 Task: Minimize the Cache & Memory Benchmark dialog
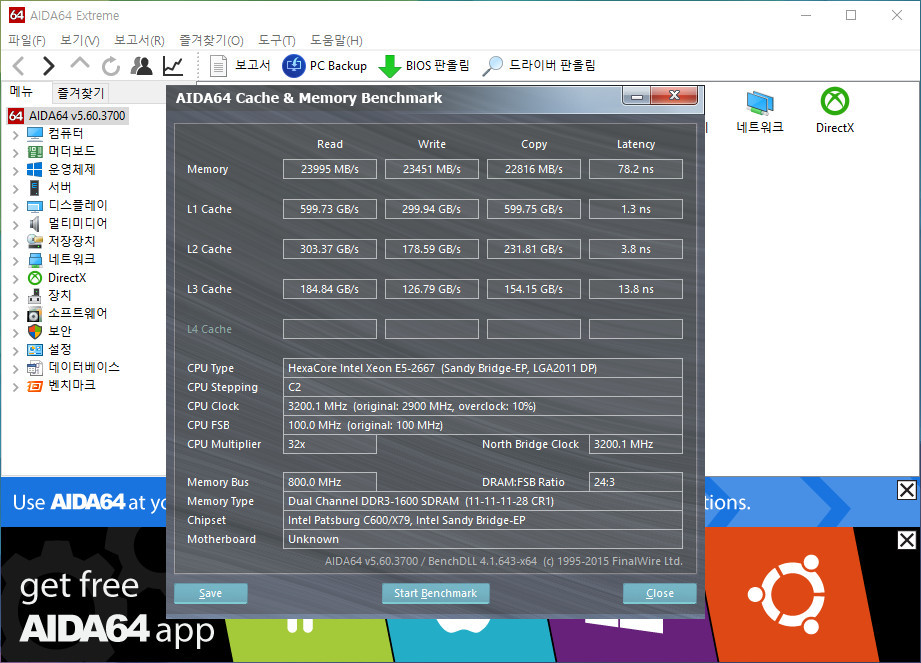coord(637,96)
